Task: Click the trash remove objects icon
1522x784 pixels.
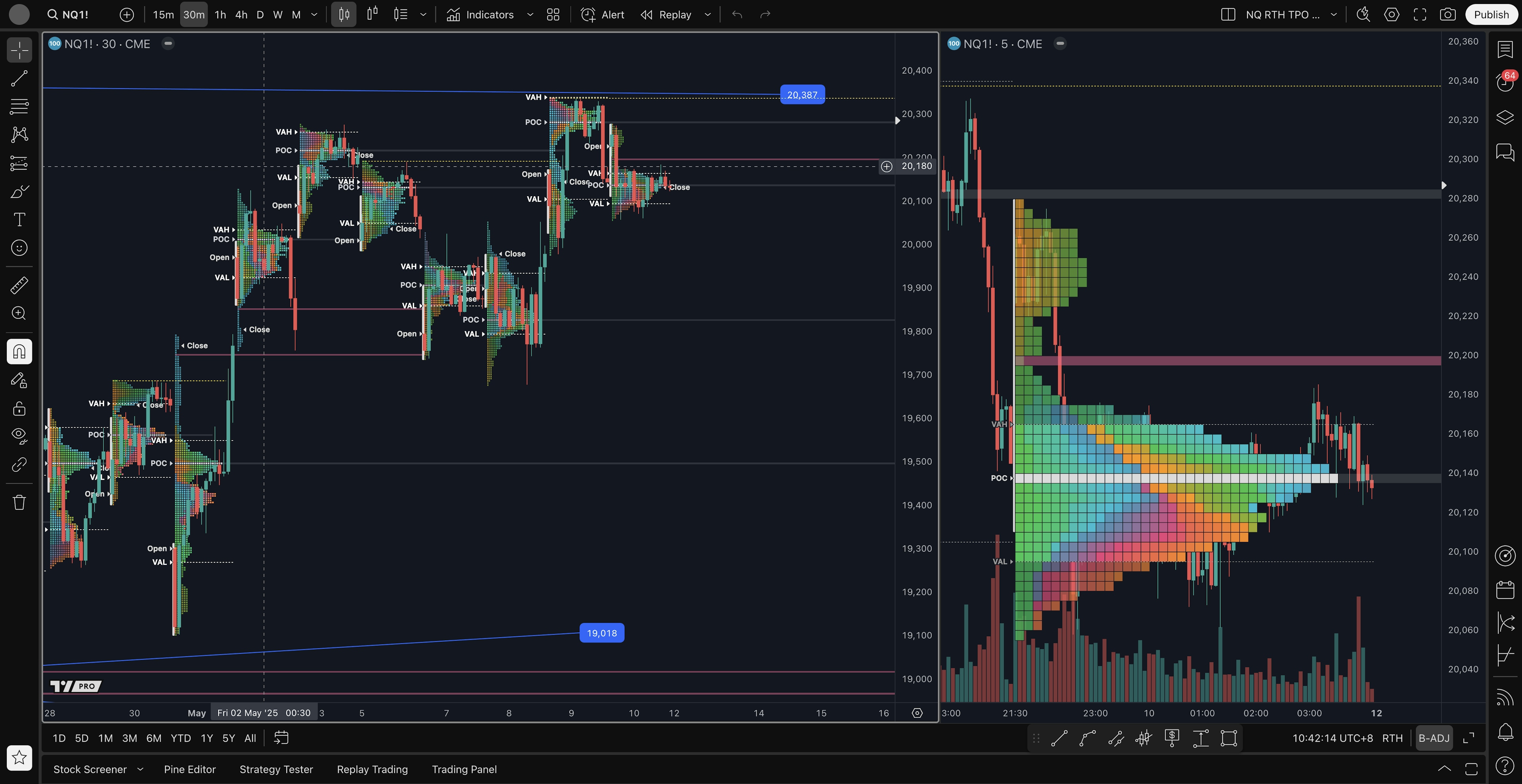Action: pyautogui.click(x=19, y=502)
